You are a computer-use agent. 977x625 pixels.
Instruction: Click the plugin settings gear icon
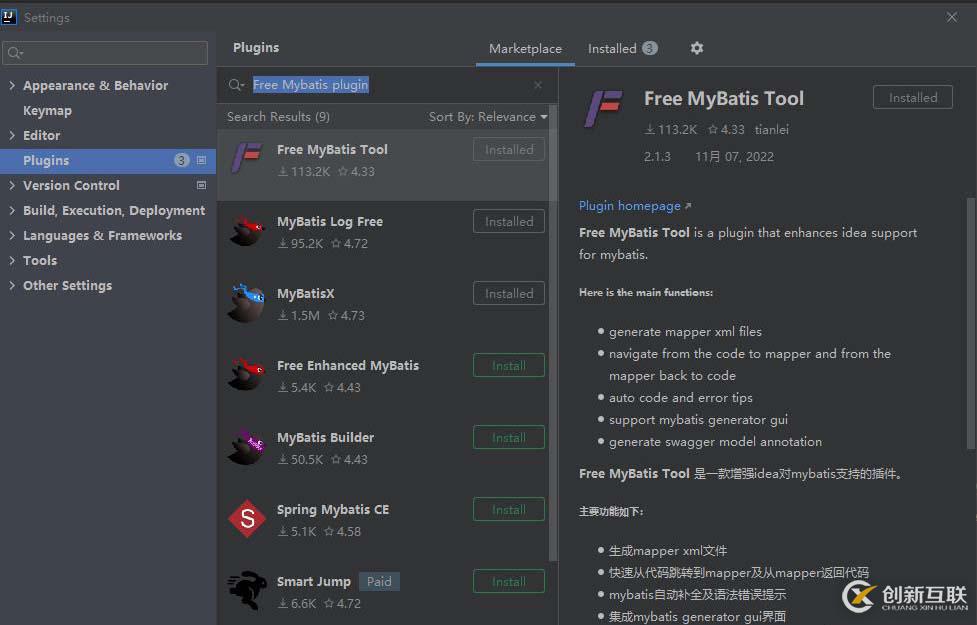pyautogui.click(x=697, y=48)
